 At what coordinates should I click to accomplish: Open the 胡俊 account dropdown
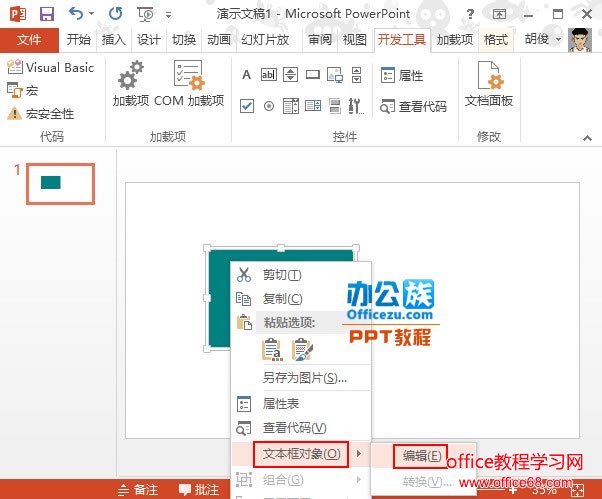[543, 39]
